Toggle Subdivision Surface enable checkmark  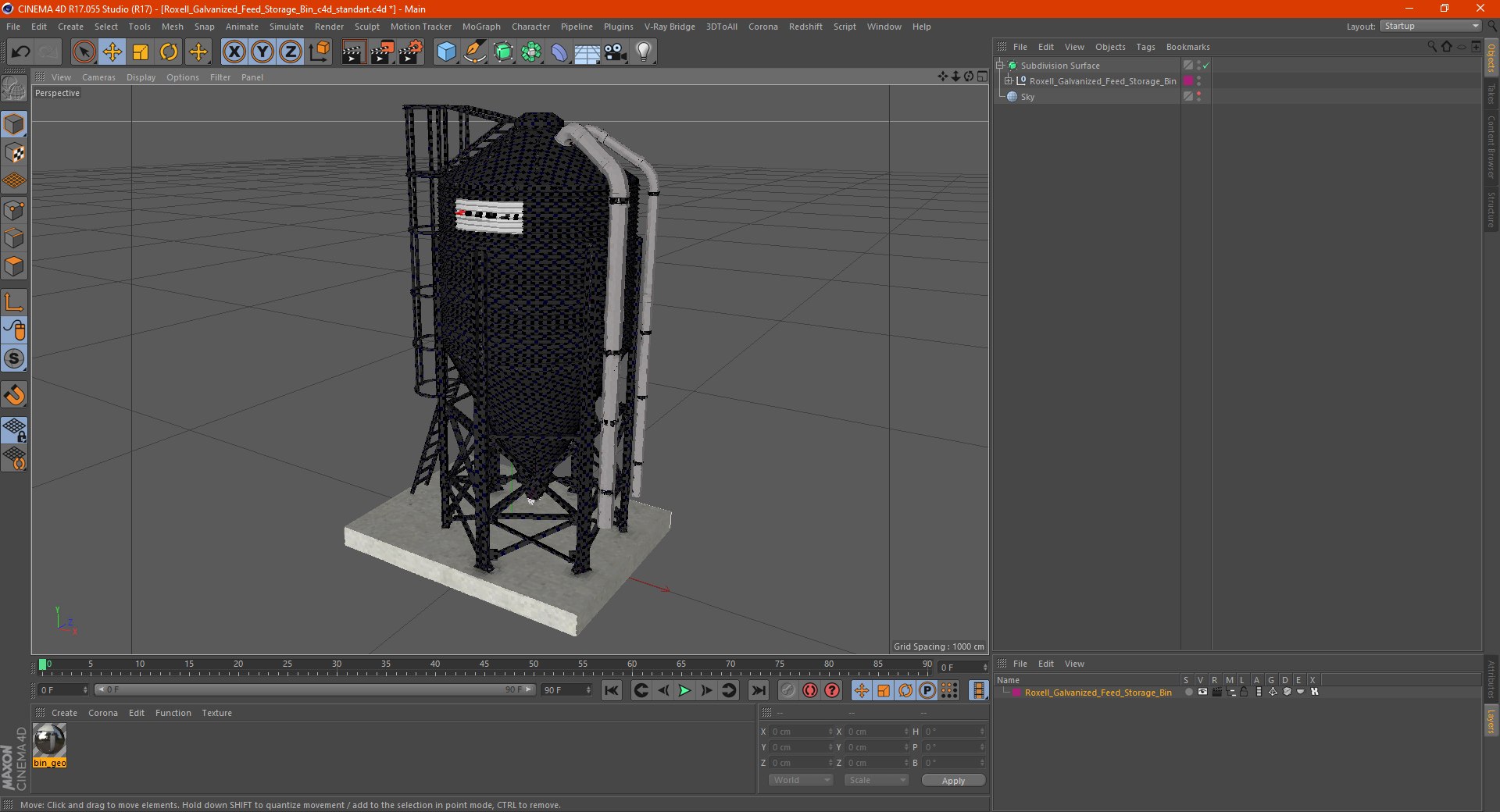(1206, 66)
